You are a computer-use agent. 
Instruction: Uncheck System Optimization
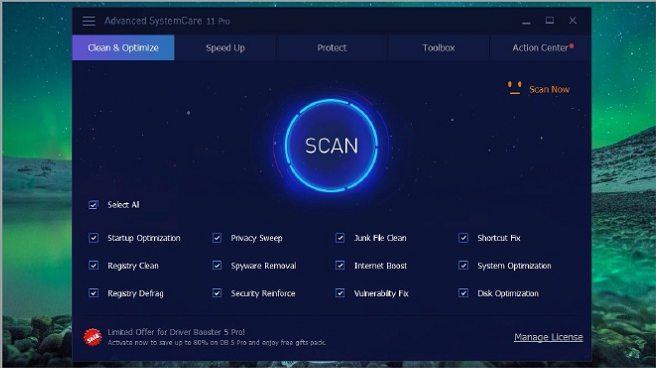(x=463, y=266)
